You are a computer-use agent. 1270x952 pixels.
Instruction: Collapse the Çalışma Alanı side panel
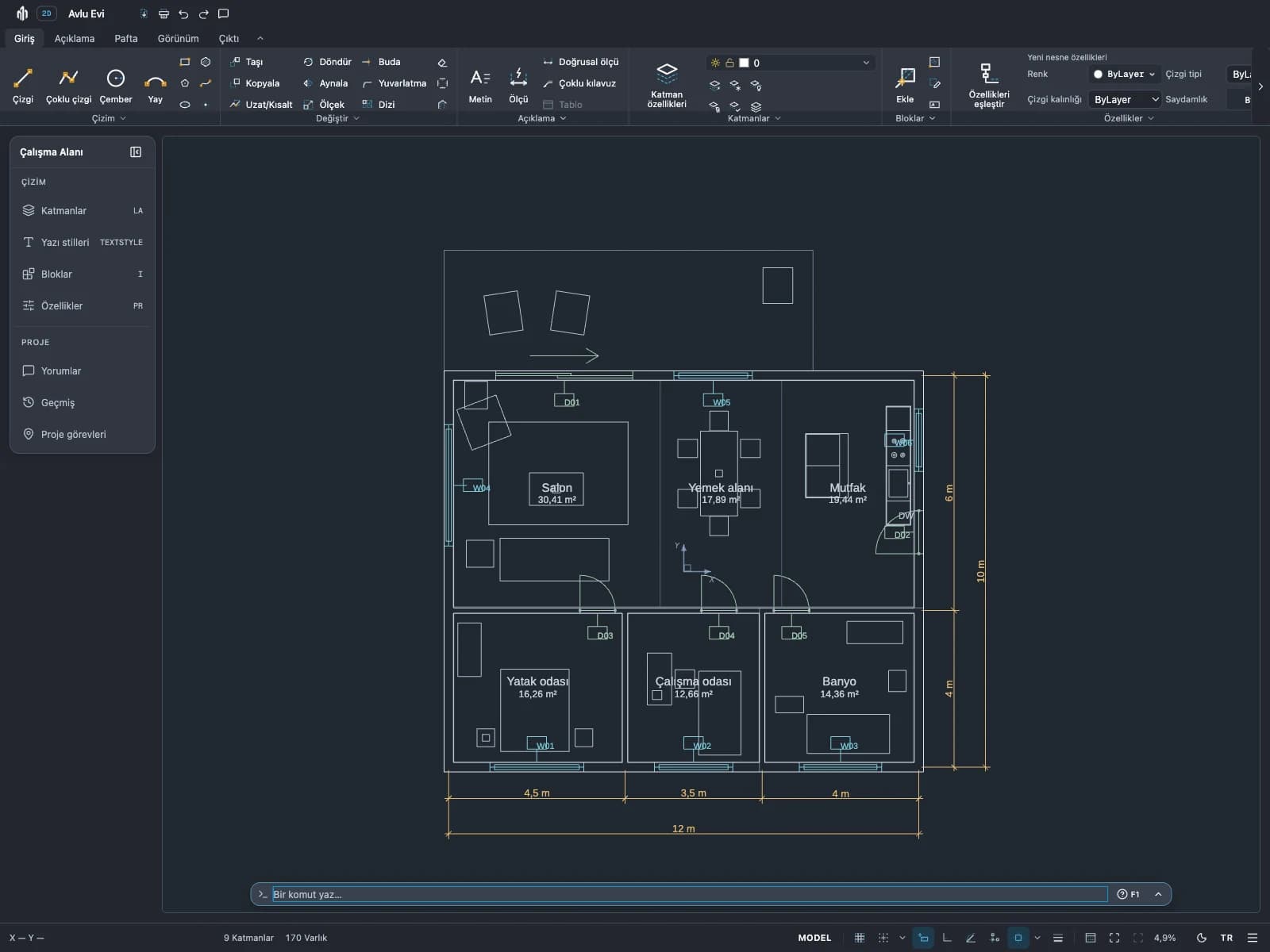tap(136, 152)
